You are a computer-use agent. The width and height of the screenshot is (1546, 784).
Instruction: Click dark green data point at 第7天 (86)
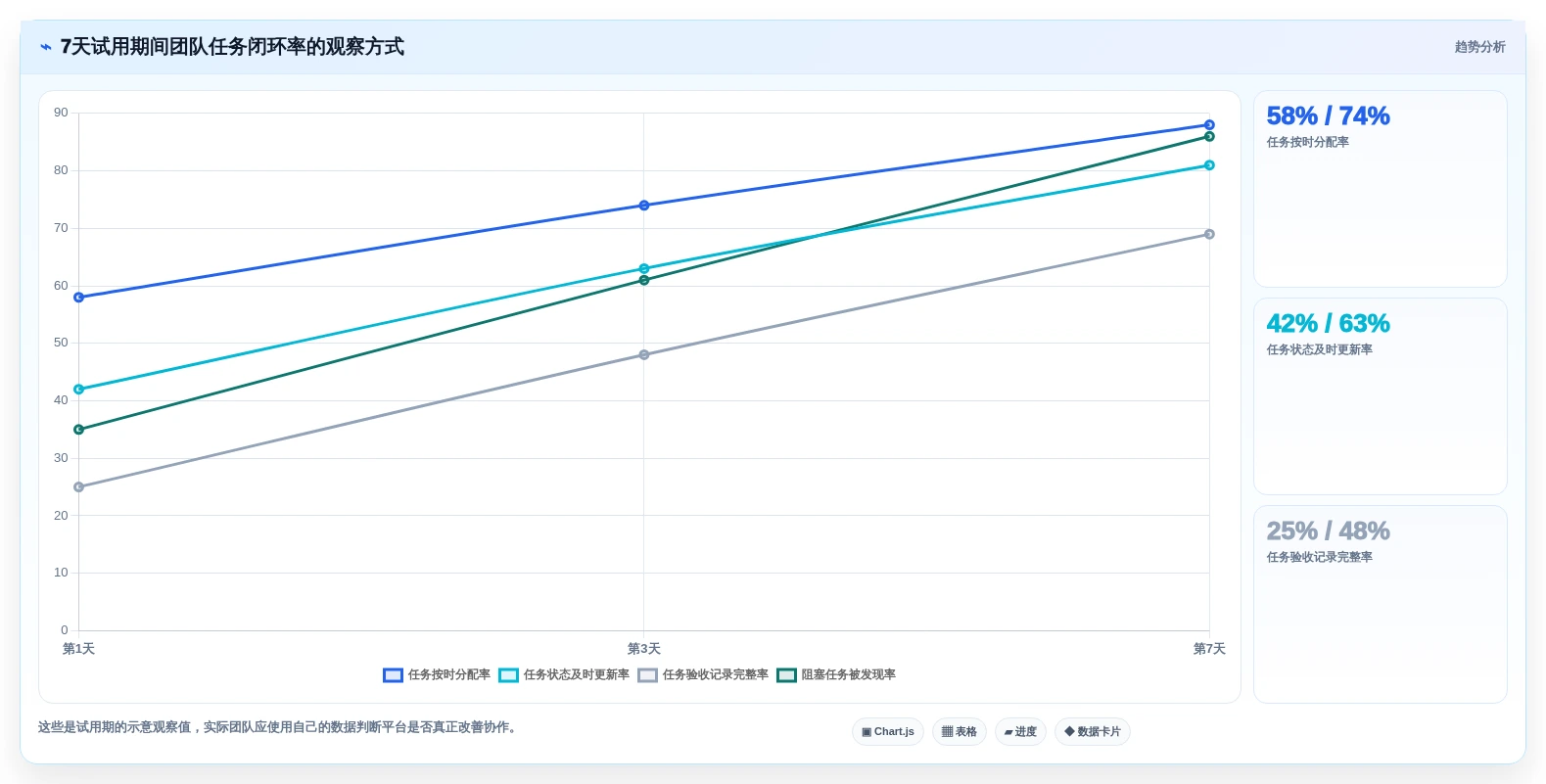1209,137
